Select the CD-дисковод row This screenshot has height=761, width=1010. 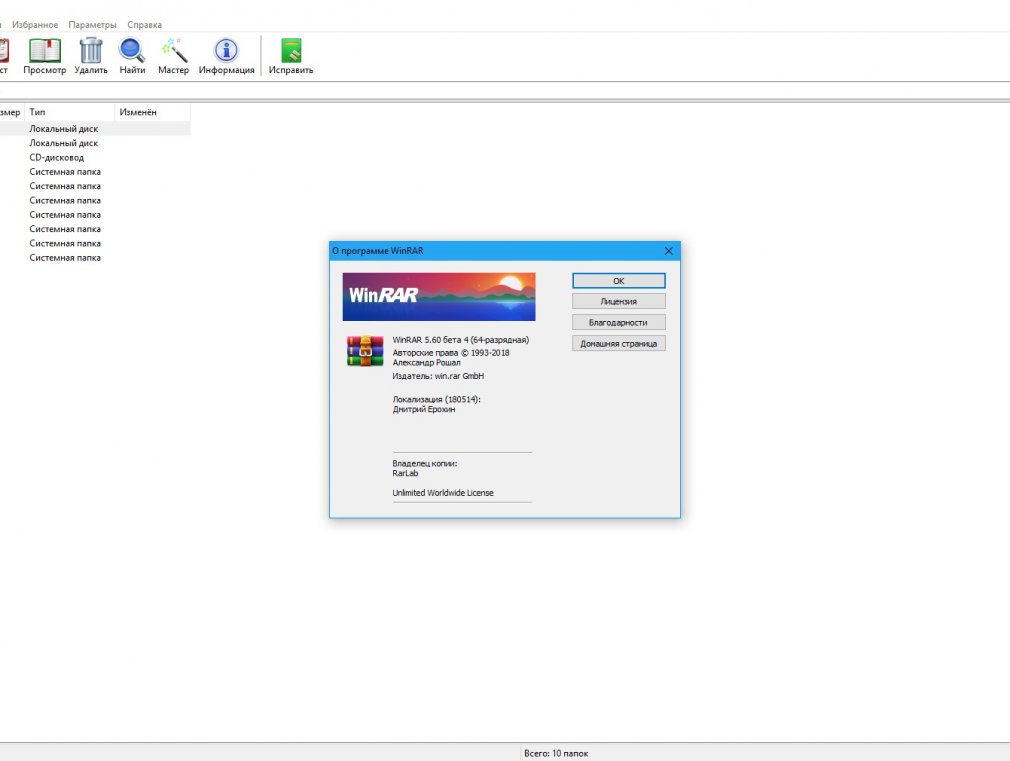(x=95, y=157)
